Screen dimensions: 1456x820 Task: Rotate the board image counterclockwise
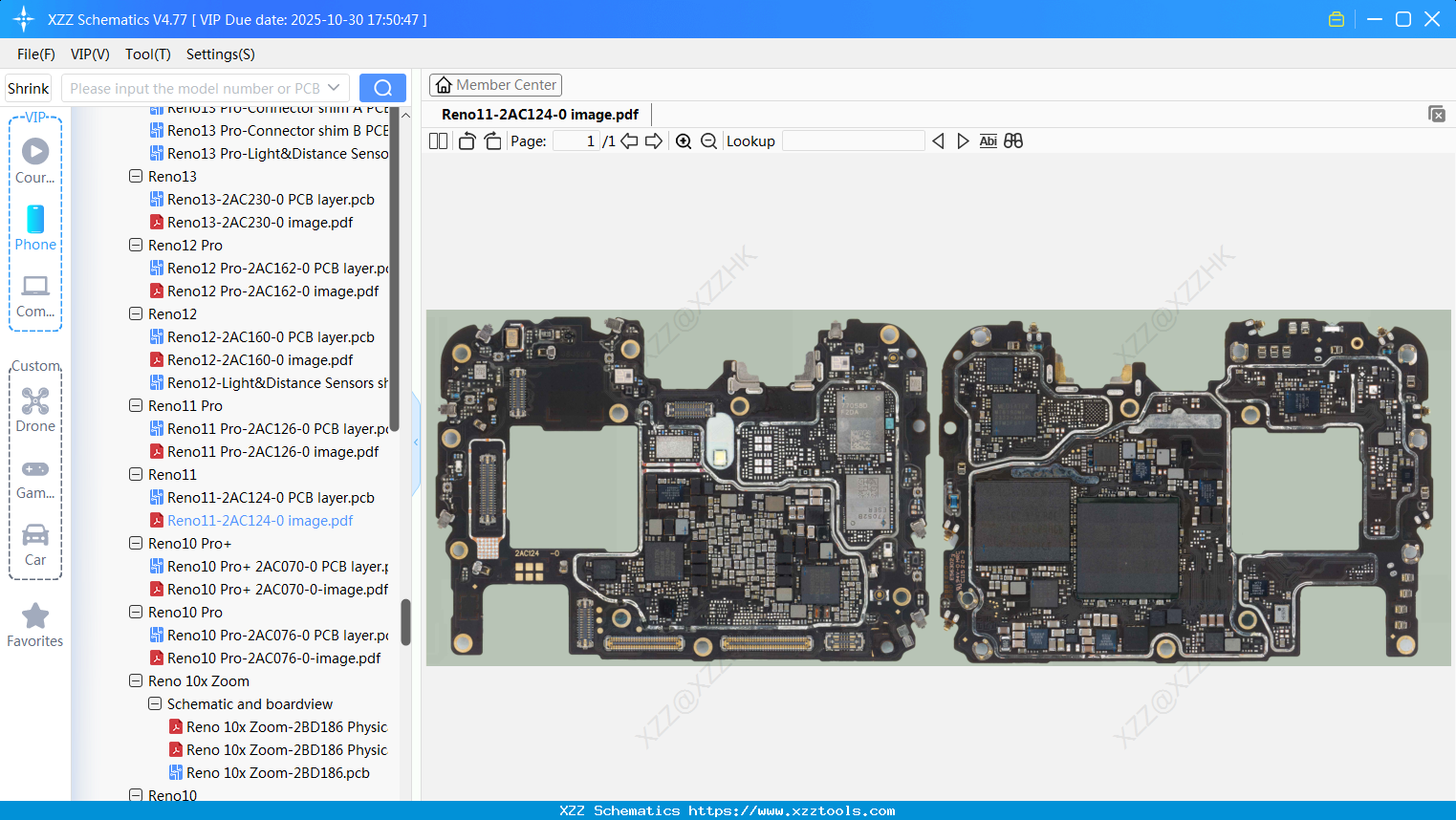pos(466,140)
